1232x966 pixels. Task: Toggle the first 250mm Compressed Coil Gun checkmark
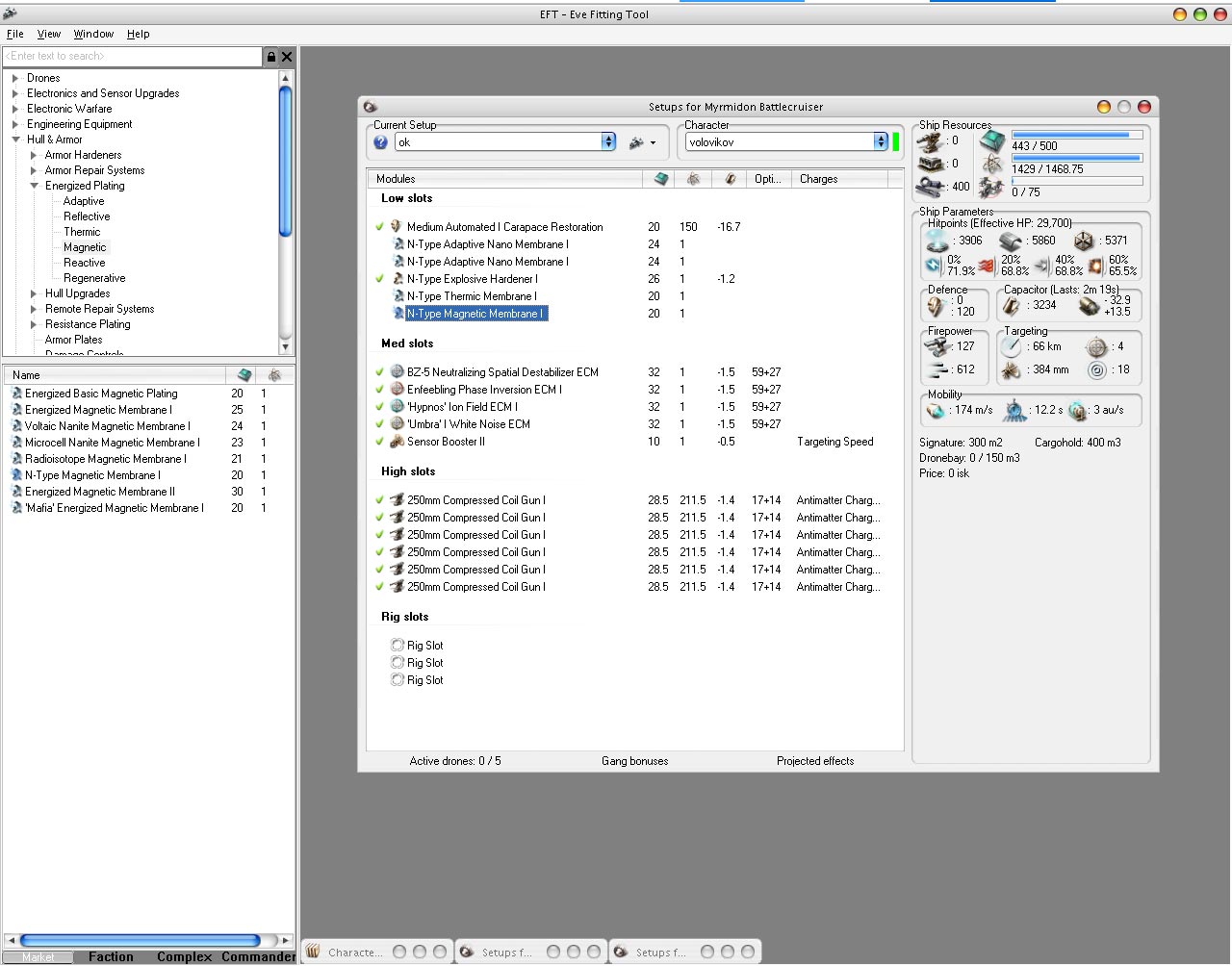pyautogui.click(x=379, y=500)
